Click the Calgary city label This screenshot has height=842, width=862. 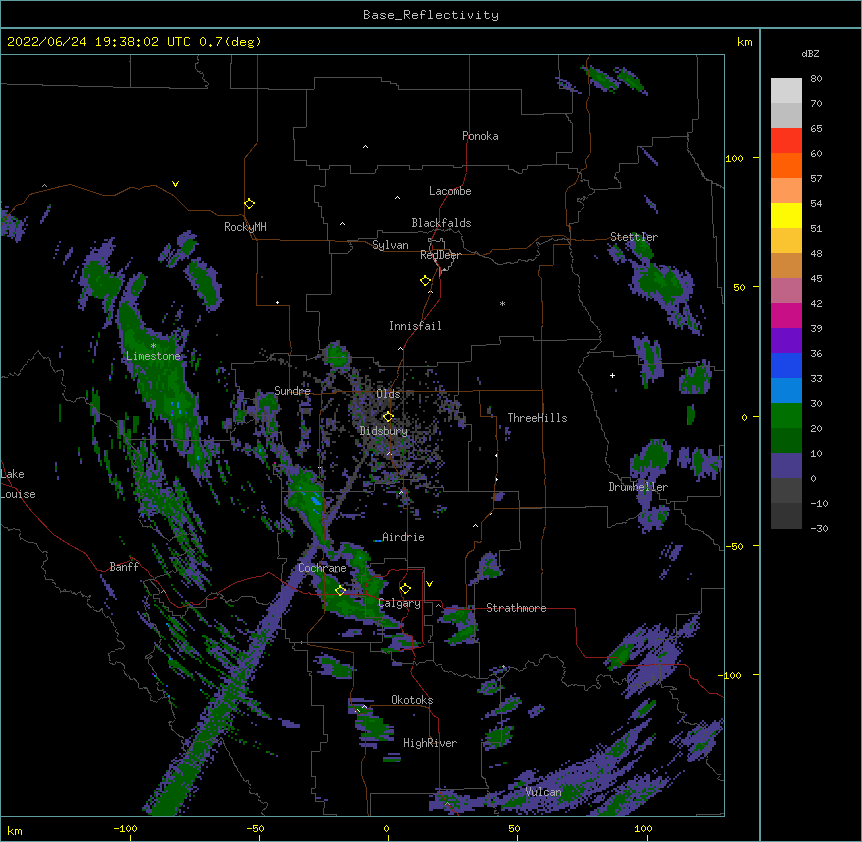point(399,603)
